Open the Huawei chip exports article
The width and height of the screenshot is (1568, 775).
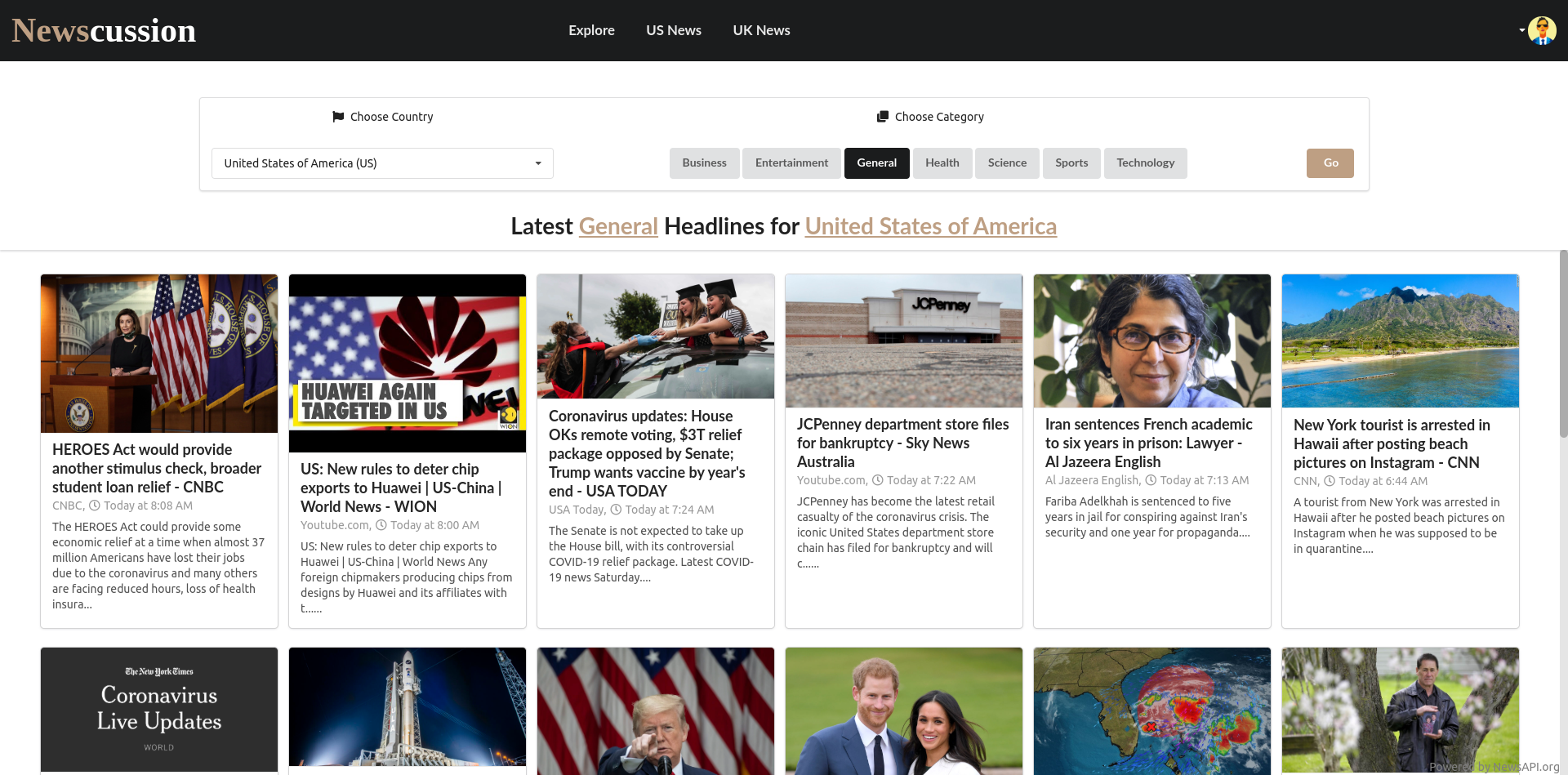pos(401,488)
